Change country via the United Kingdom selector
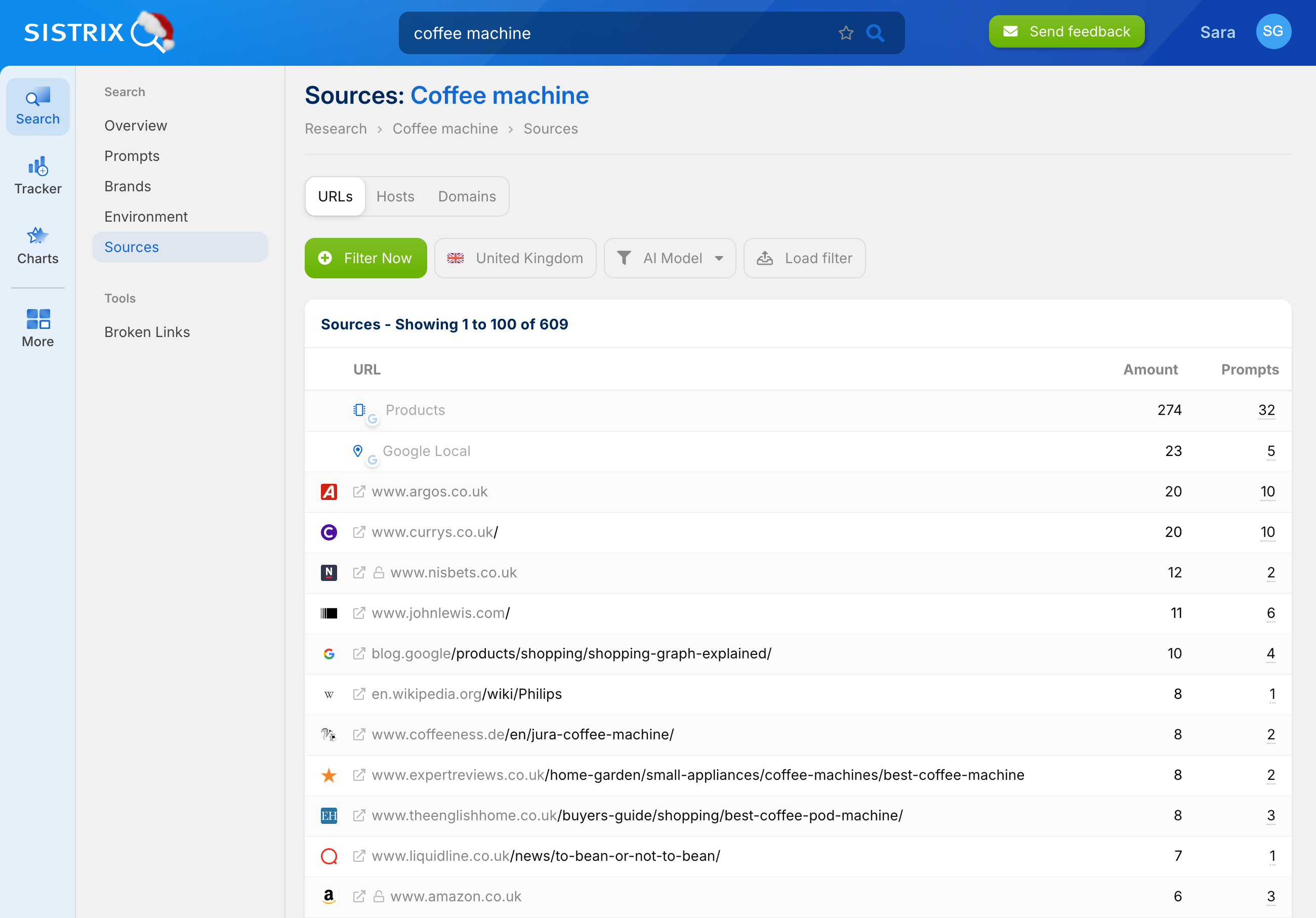The height and width of the screenshot is (918, 1316). (x=515, y=258)
